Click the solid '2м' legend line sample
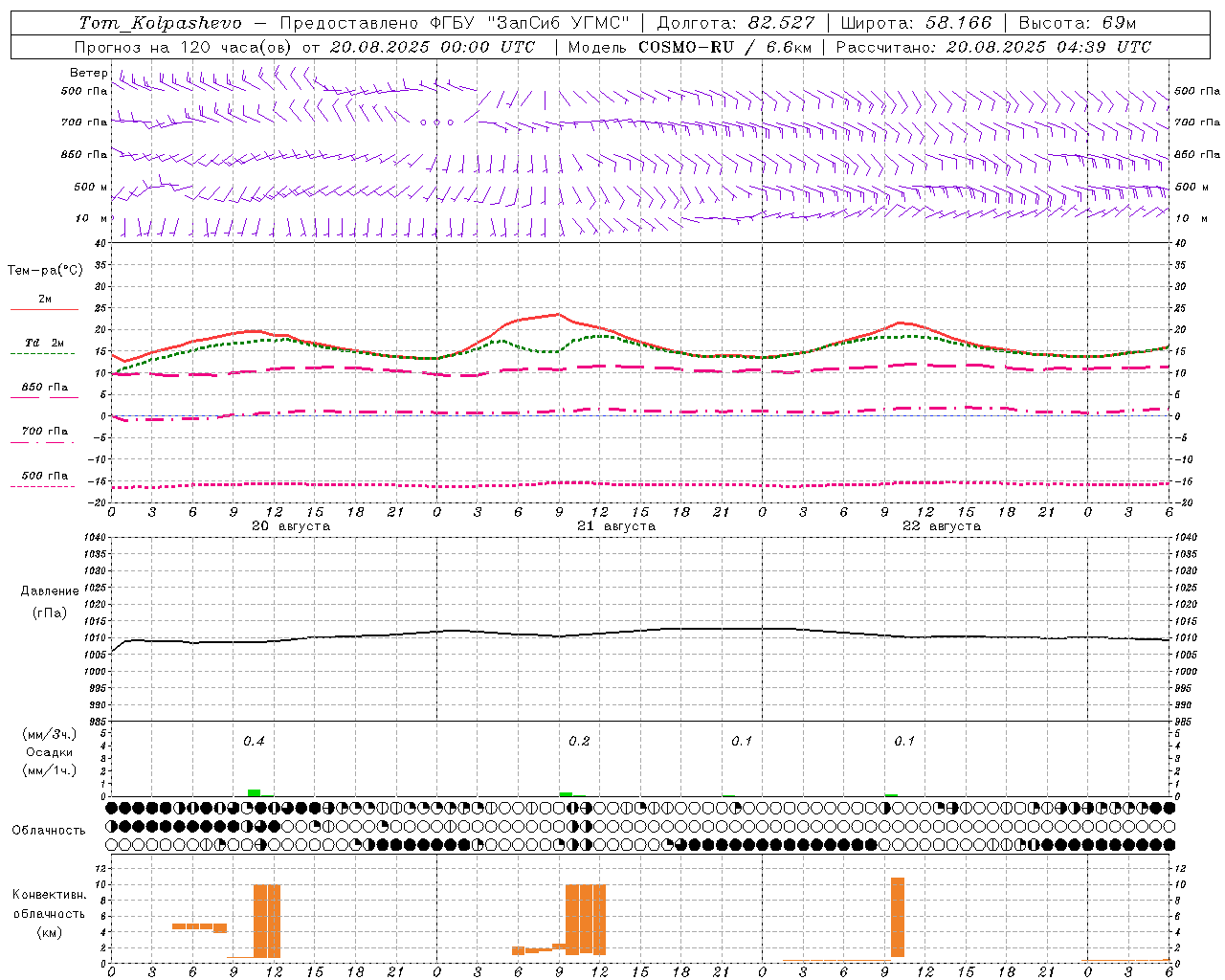The image size is (1225, 980). pos(44,310)
